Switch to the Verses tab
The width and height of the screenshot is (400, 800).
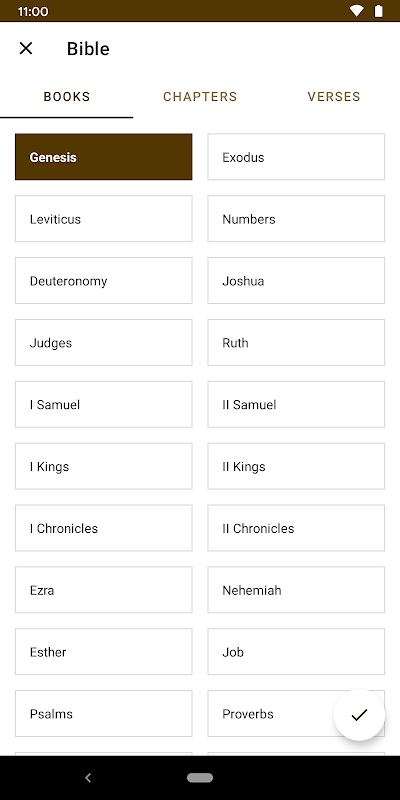pyautogui.click(x=334, y=96)
